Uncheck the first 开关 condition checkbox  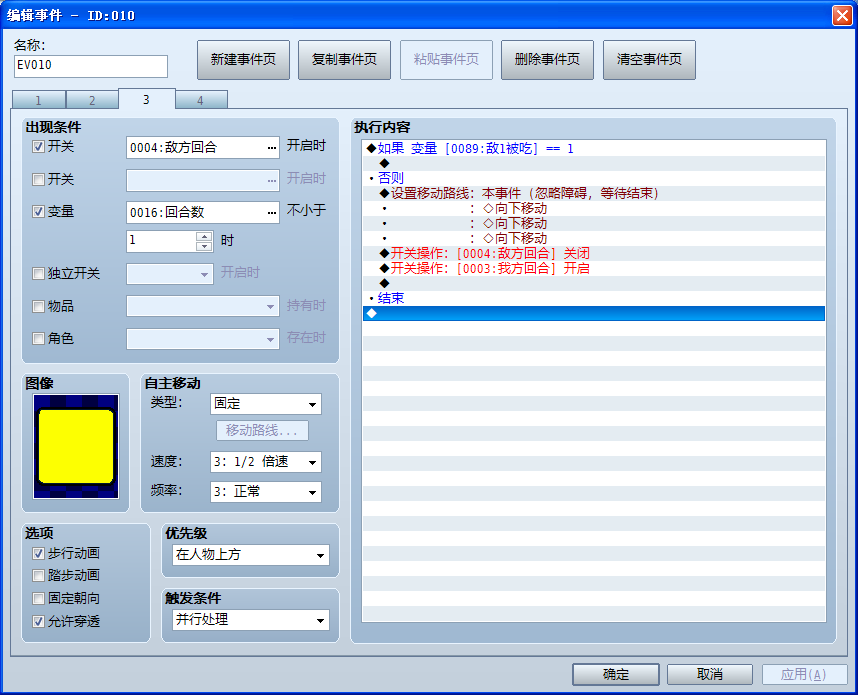coord(38,146)
